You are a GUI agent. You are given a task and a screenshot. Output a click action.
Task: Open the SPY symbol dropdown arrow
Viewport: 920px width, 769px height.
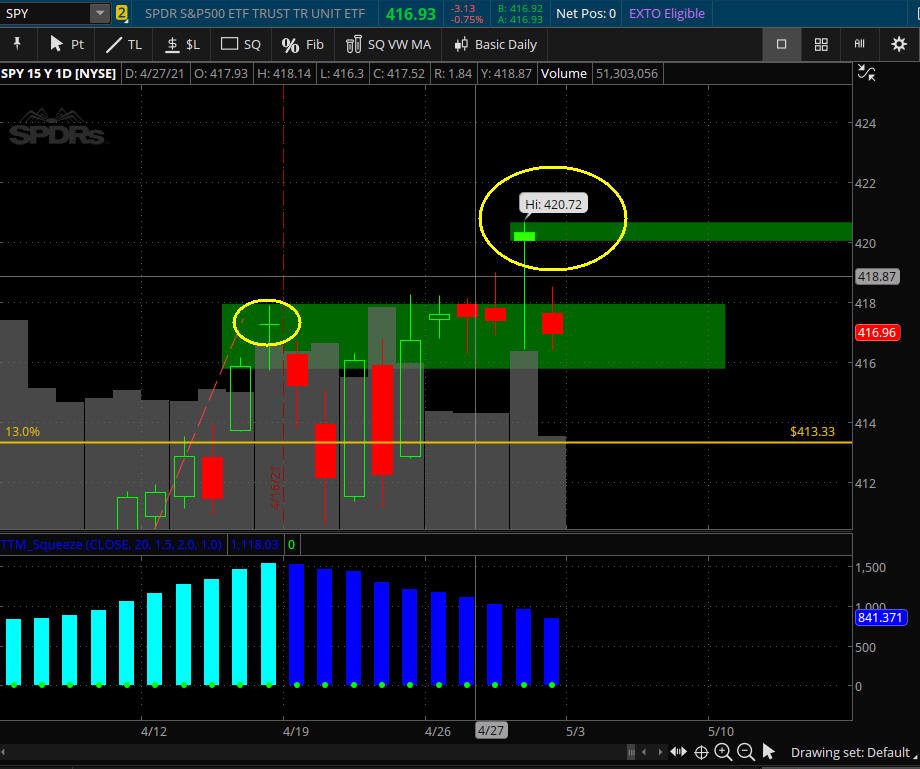pyautogui.click(x=100, y=13)
